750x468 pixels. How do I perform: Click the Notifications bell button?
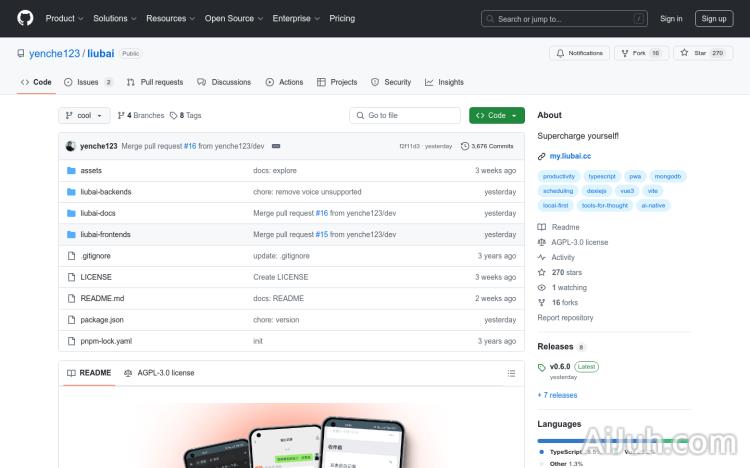click(578, 53)
